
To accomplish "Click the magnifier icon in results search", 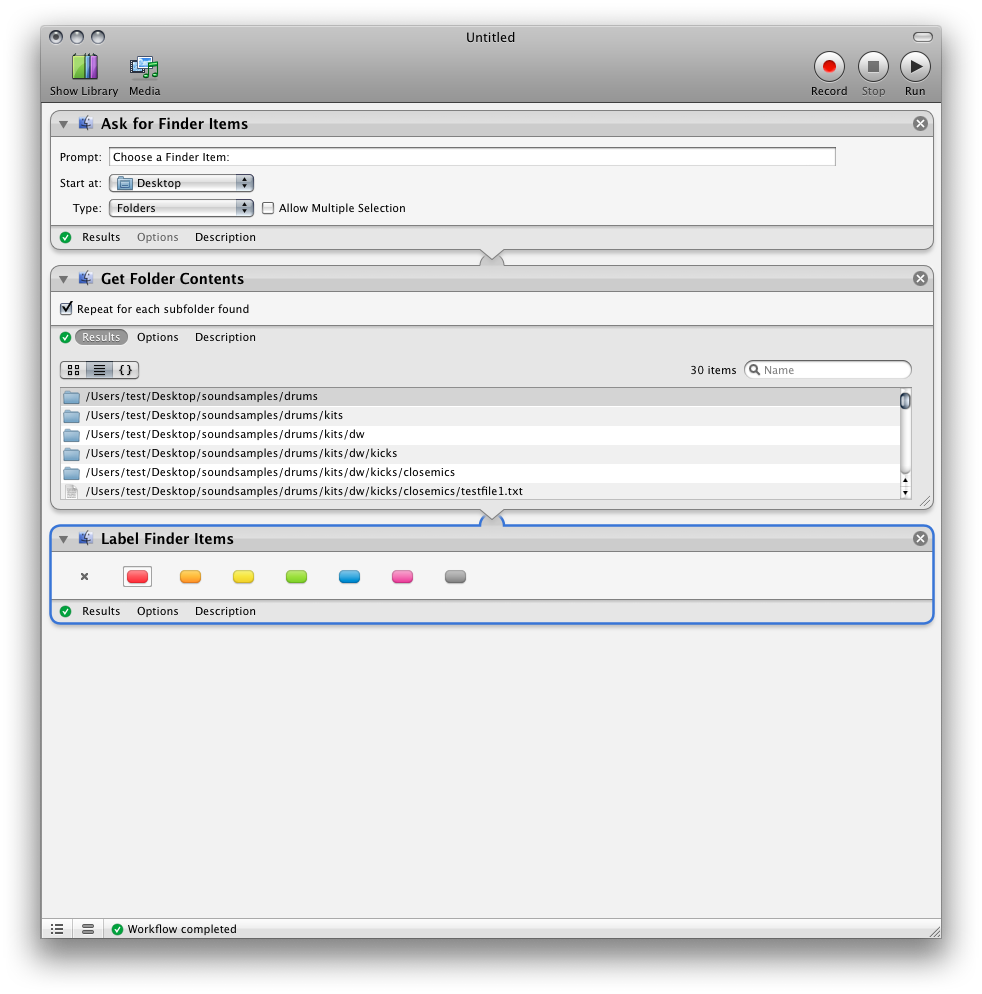I will pos(754,370).
